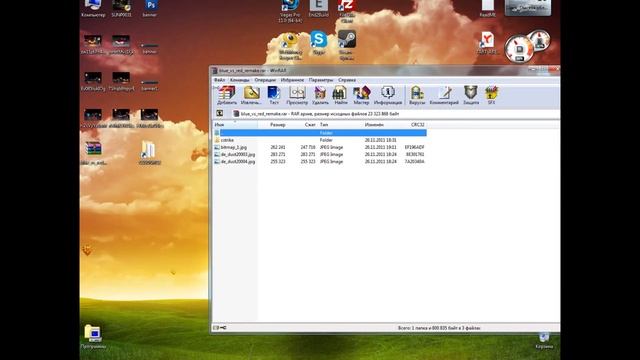Click the Программы folder on desktop
The height and width of the screenshot is (360, 640).
click(93, 337)
